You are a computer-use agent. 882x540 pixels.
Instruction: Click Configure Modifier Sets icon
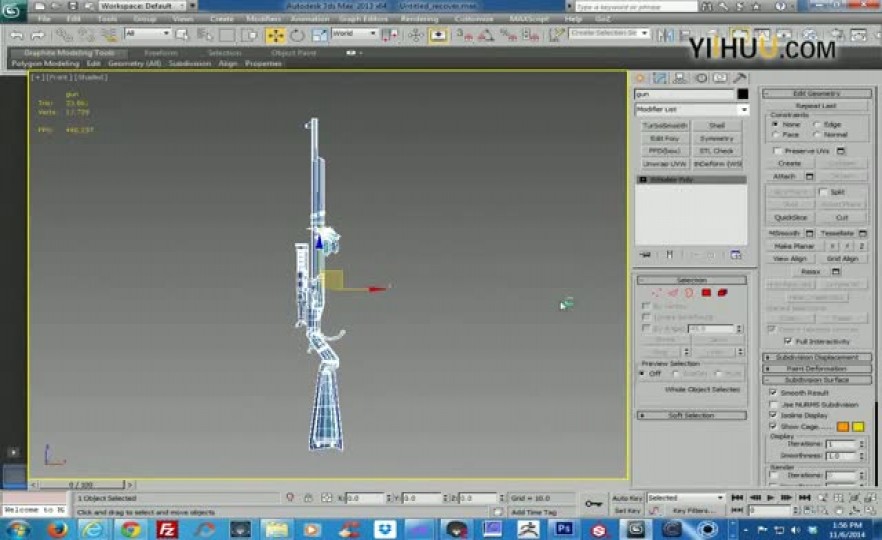pyautogui.click(x=736, y=255)
